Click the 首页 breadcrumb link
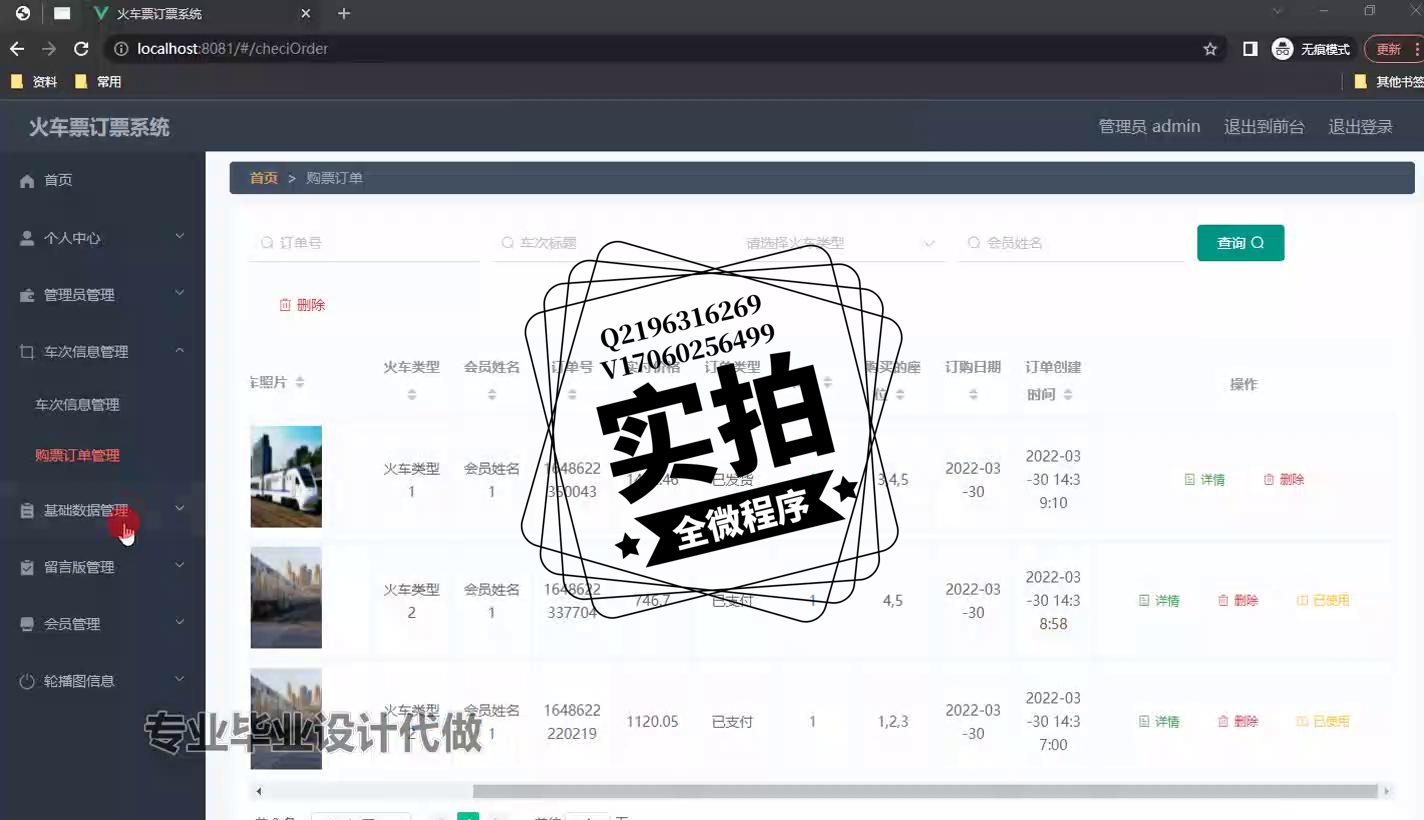1424x820 pixels. (264, 178)
